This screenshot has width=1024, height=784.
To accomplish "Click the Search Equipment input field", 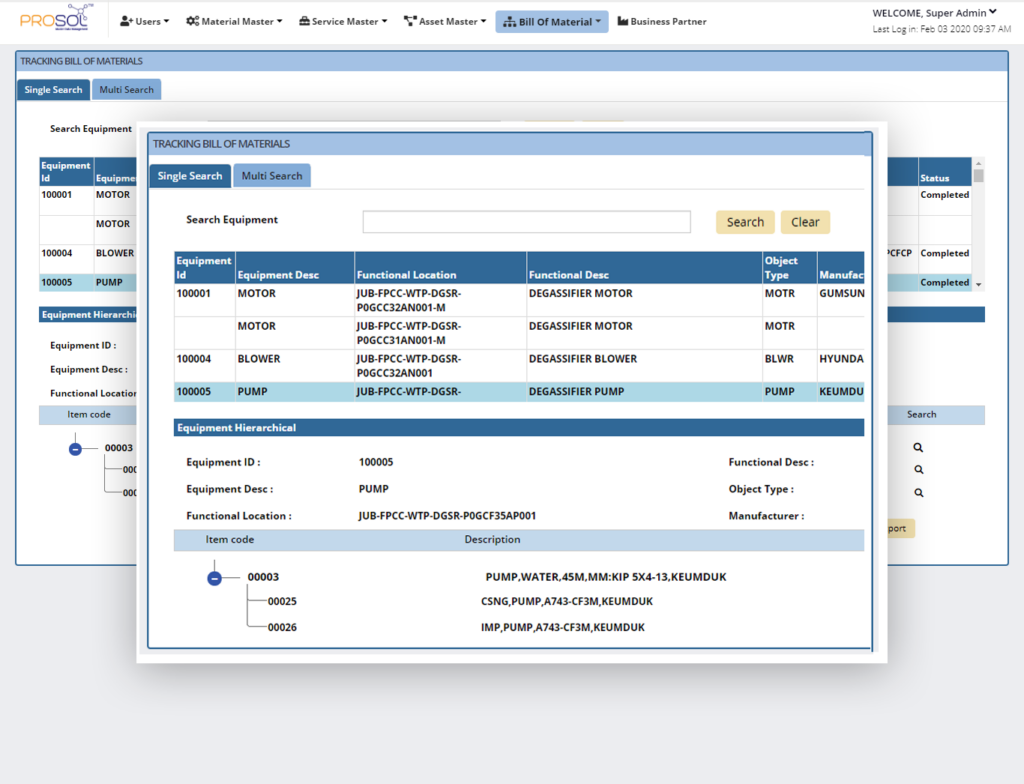I will [525, 221].
